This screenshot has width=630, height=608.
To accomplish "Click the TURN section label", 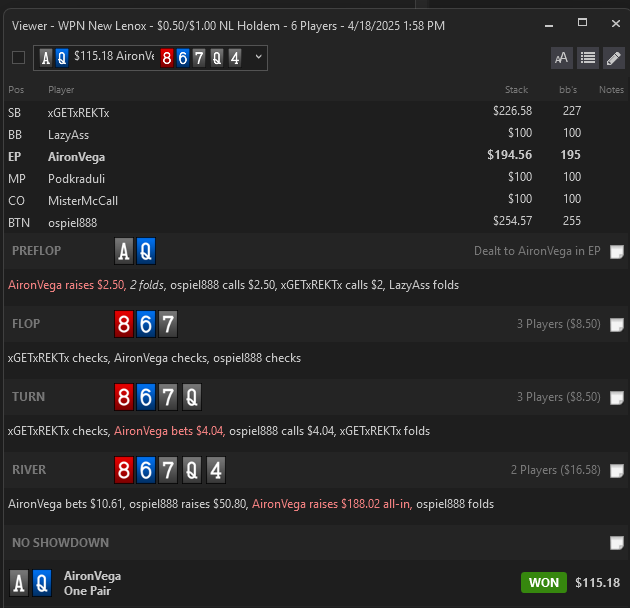I will [x=29, y=397].
